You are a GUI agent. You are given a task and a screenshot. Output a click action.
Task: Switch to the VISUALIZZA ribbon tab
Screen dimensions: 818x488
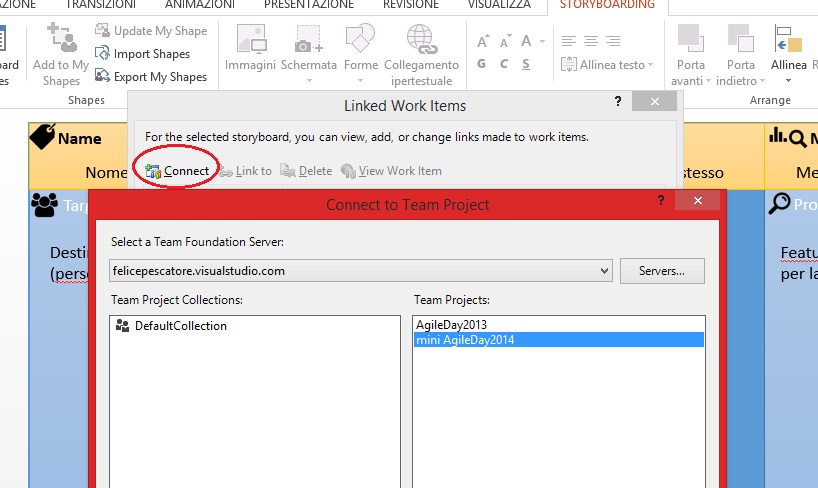click(499, 5)
